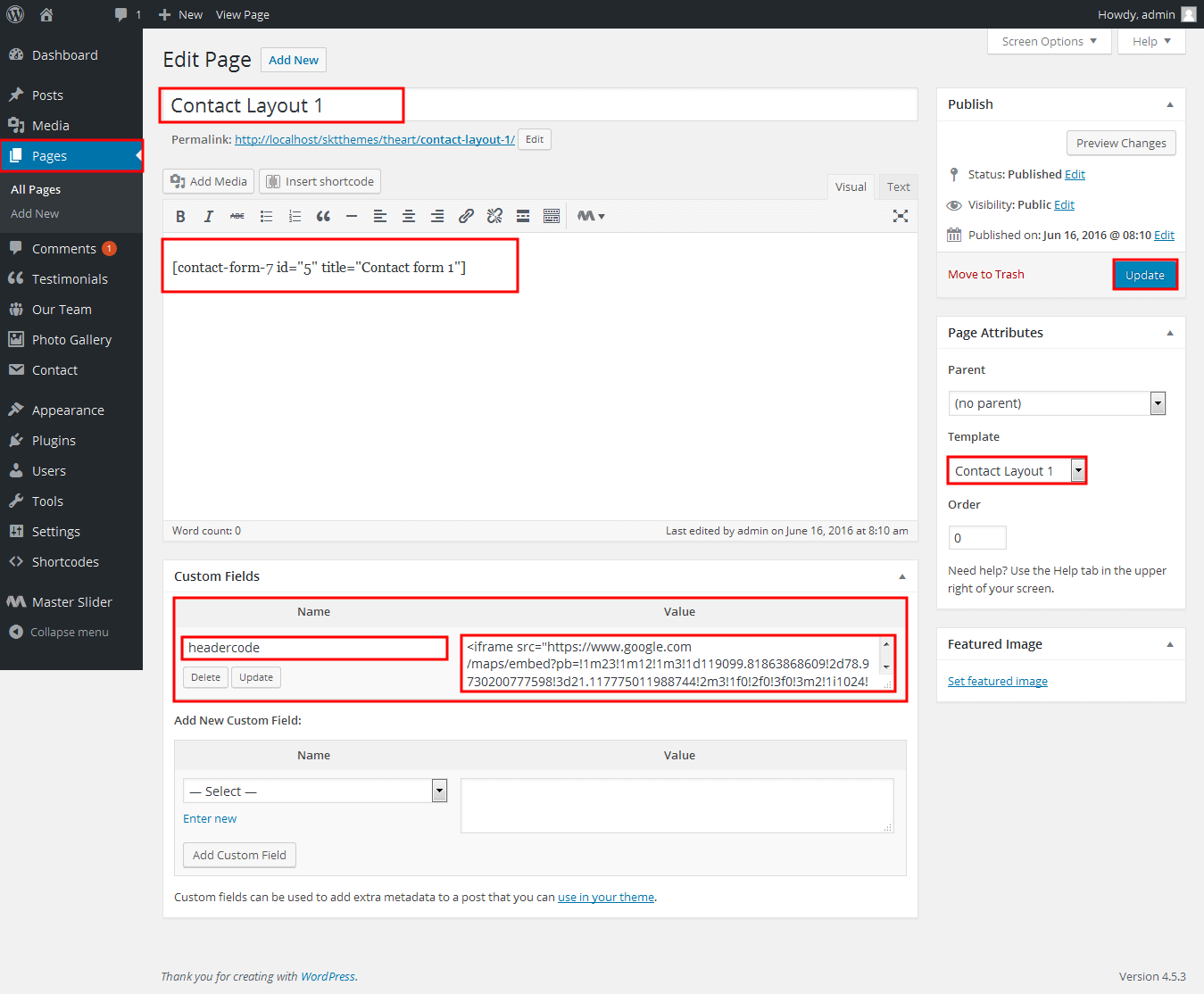
Task: Toggle the editor toolbar kitchen sink
Action: coord(552,216)
